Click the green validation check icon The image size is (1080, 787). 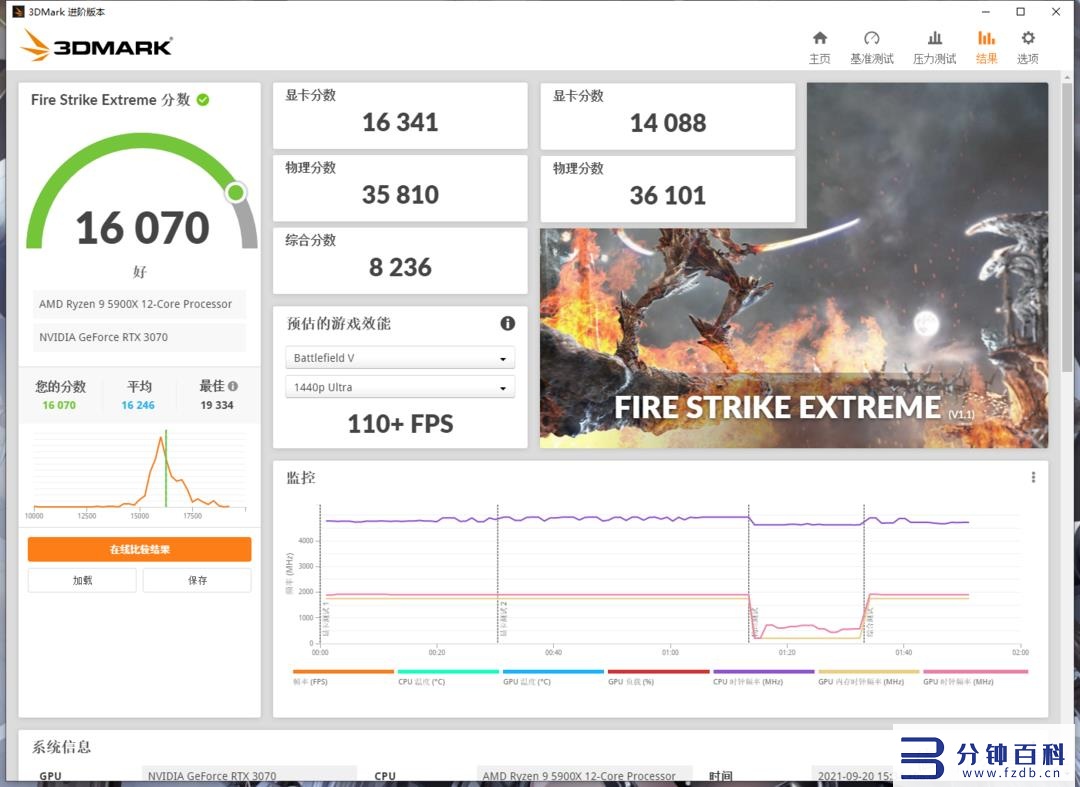coord(202,100)
